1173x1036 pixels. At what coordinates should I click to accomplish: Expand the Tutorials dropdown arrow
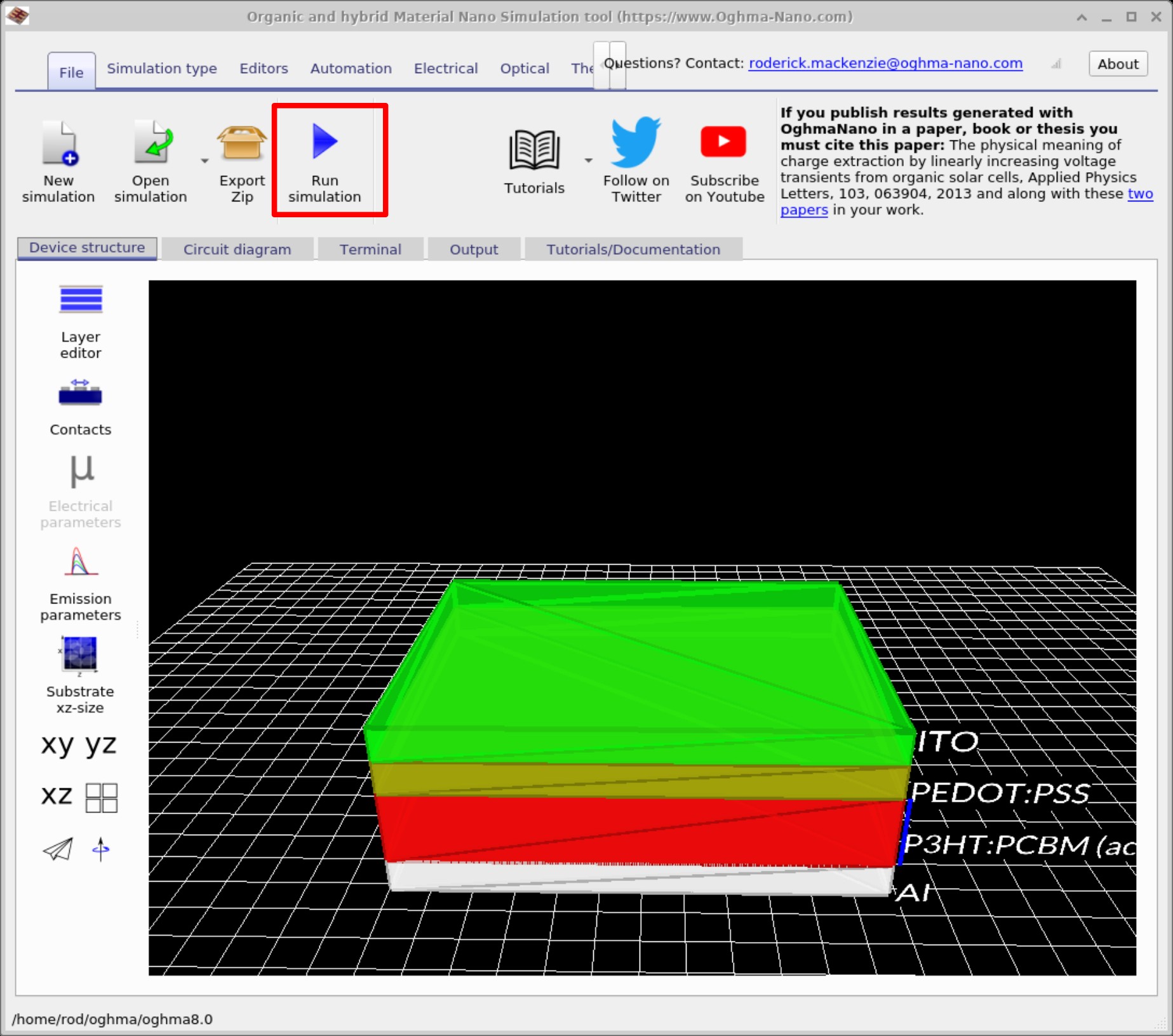pos(587,161)
